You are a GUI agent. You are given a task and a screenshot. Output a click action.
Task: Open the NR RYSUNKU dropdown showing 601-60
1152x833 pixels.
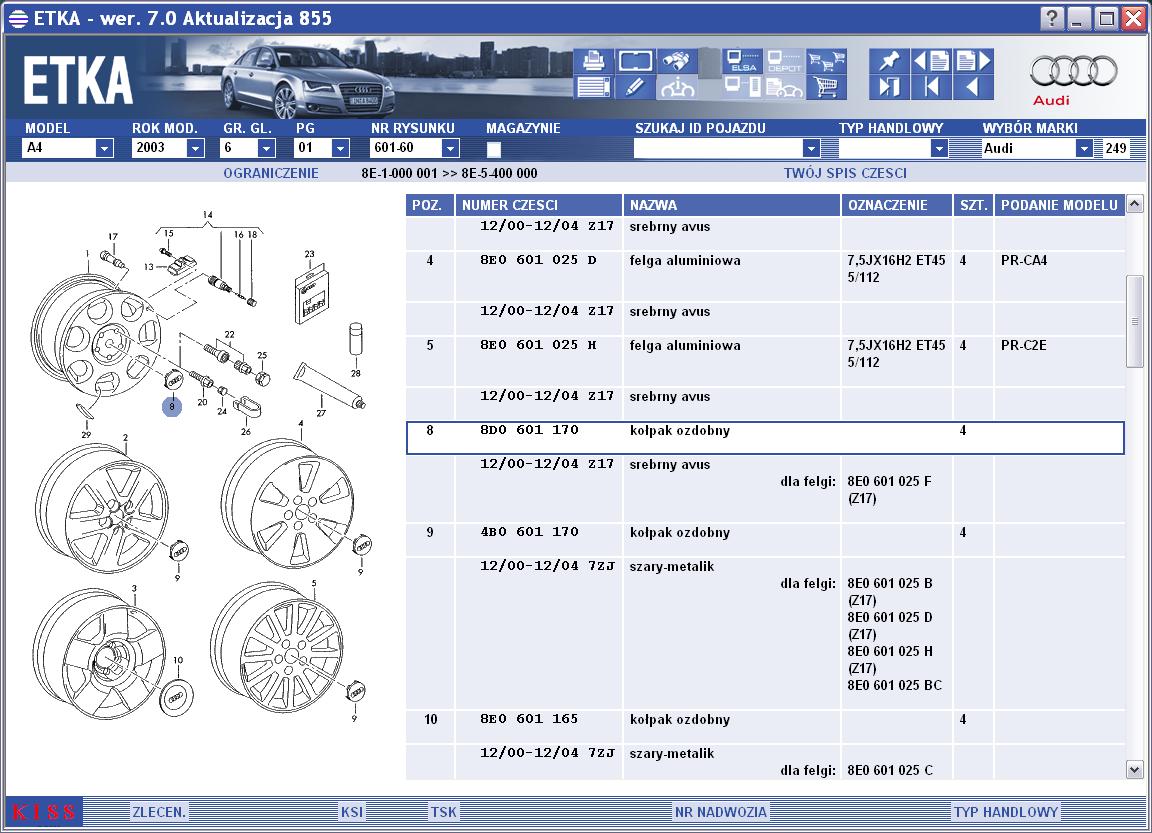[450, 148]
